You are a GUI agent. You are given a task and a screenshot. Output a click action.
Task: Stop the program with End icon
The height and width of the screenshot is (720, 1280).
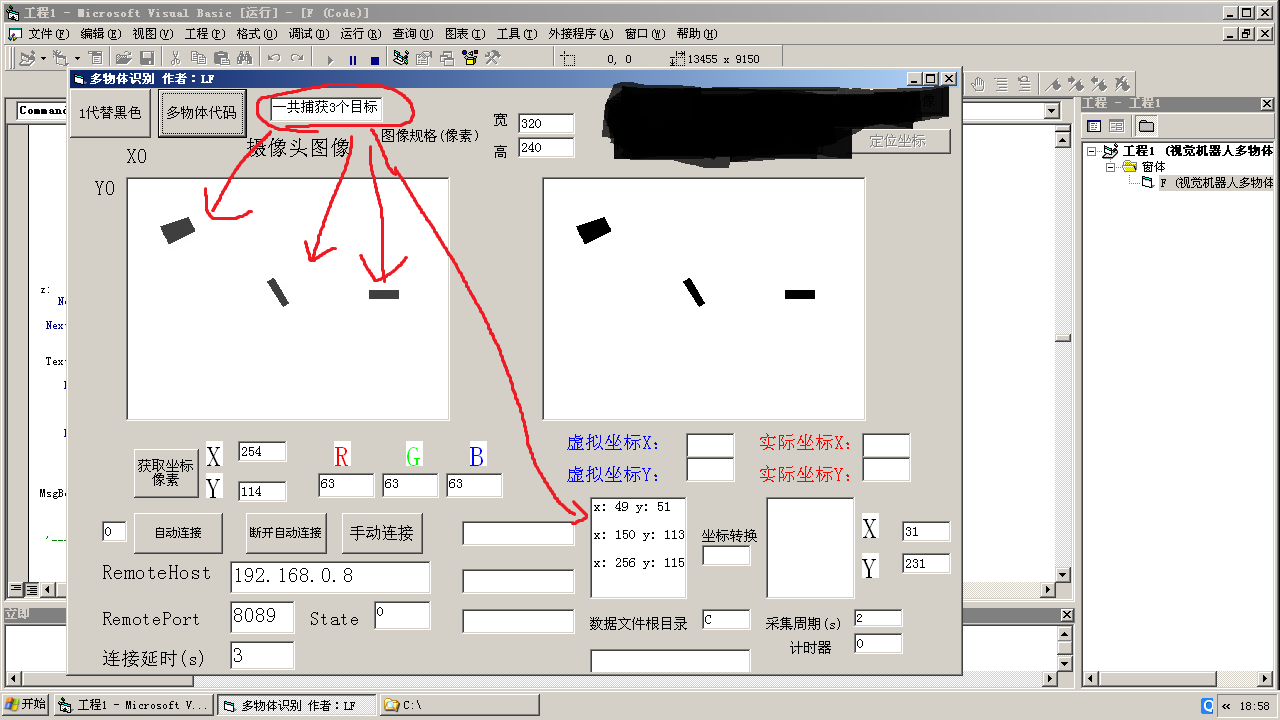[x=375, y=60]
